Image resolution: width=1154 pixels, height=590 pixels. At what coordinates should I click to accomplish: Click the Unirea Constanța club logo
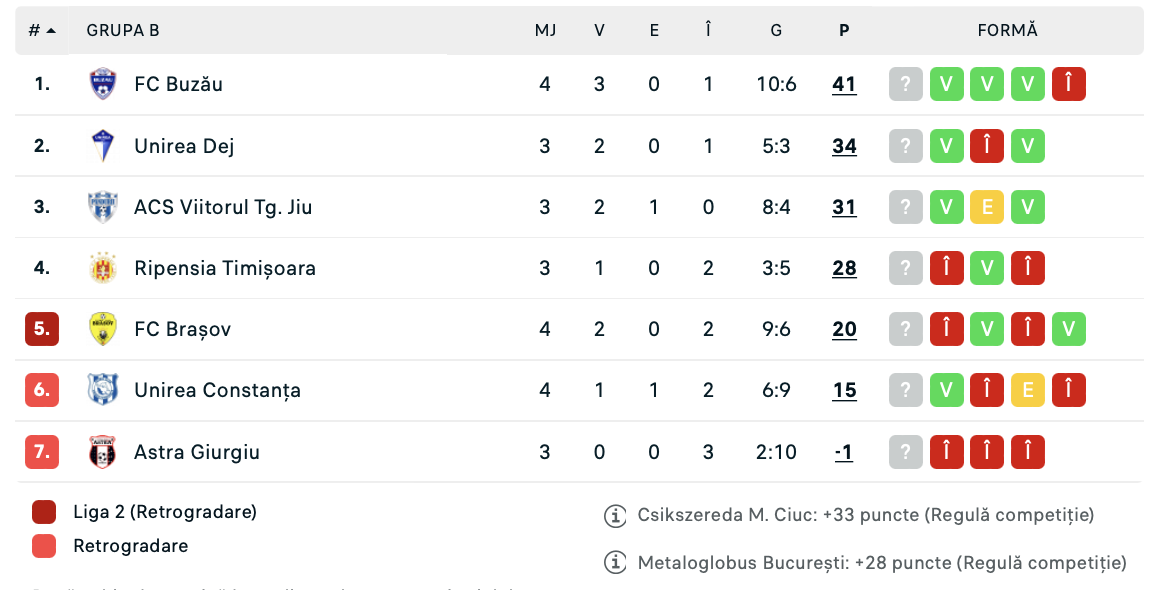(x=102, y=390)
